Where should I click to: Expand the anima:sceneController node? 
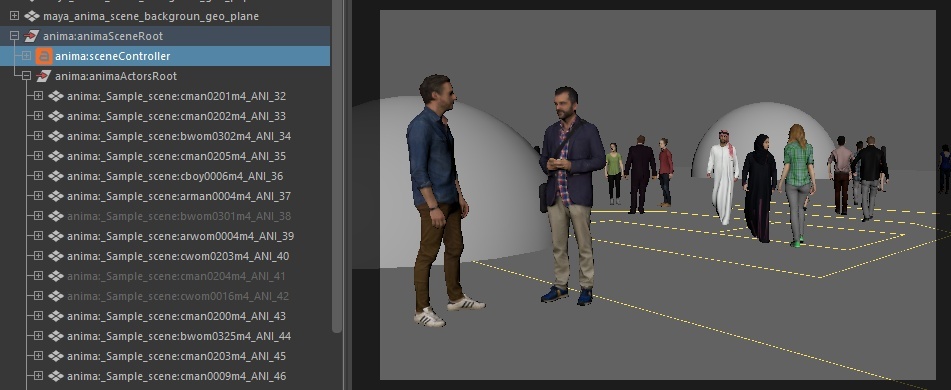[26, 56]
